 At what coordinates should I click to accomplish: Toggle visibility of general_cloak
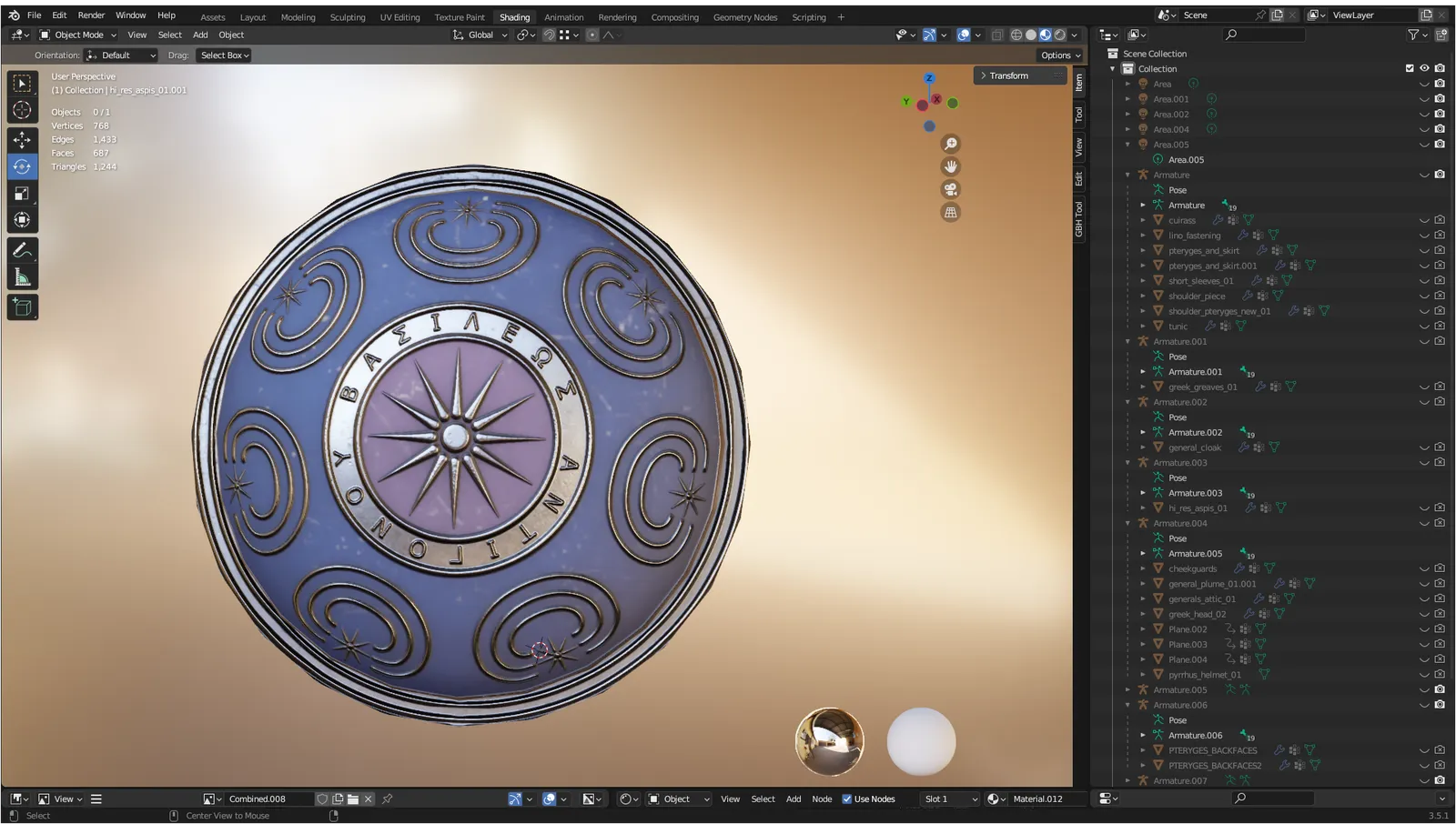point(1424,447)
